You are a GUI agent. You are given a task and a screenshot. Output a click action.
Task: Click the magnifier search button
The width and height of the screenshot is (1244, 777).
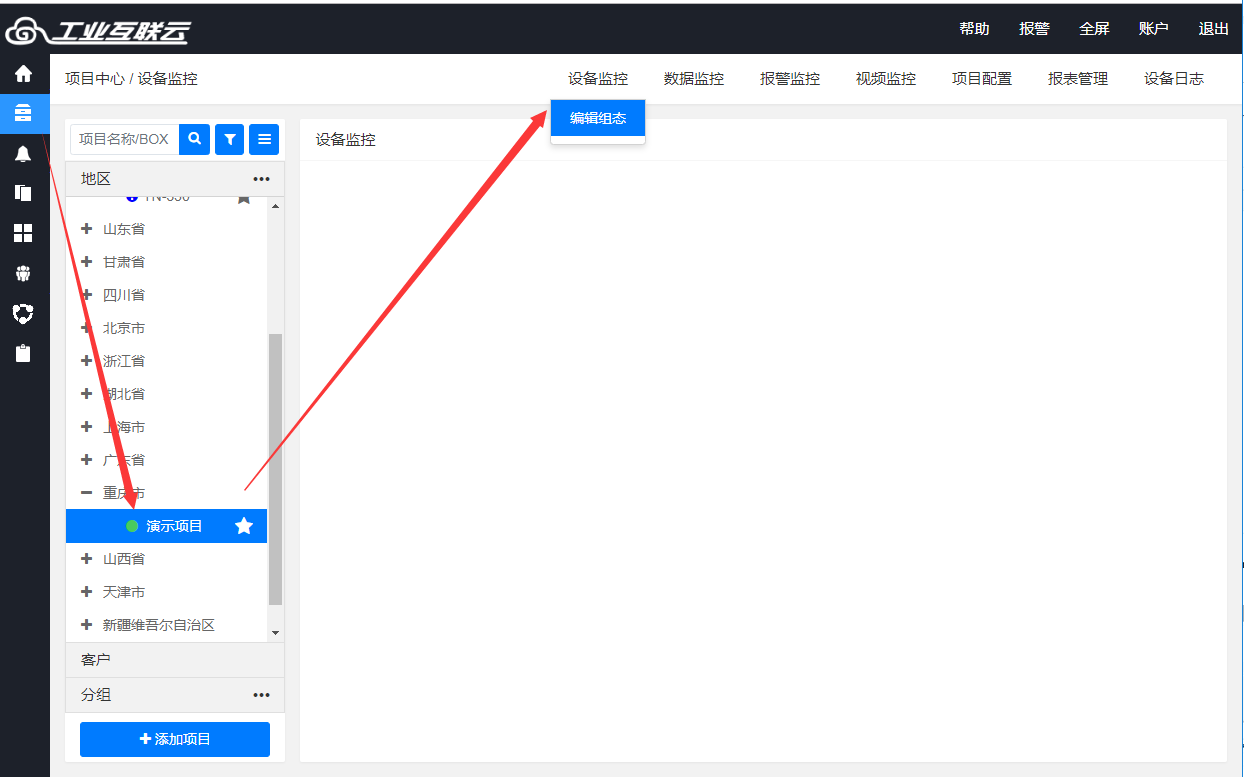195,139
